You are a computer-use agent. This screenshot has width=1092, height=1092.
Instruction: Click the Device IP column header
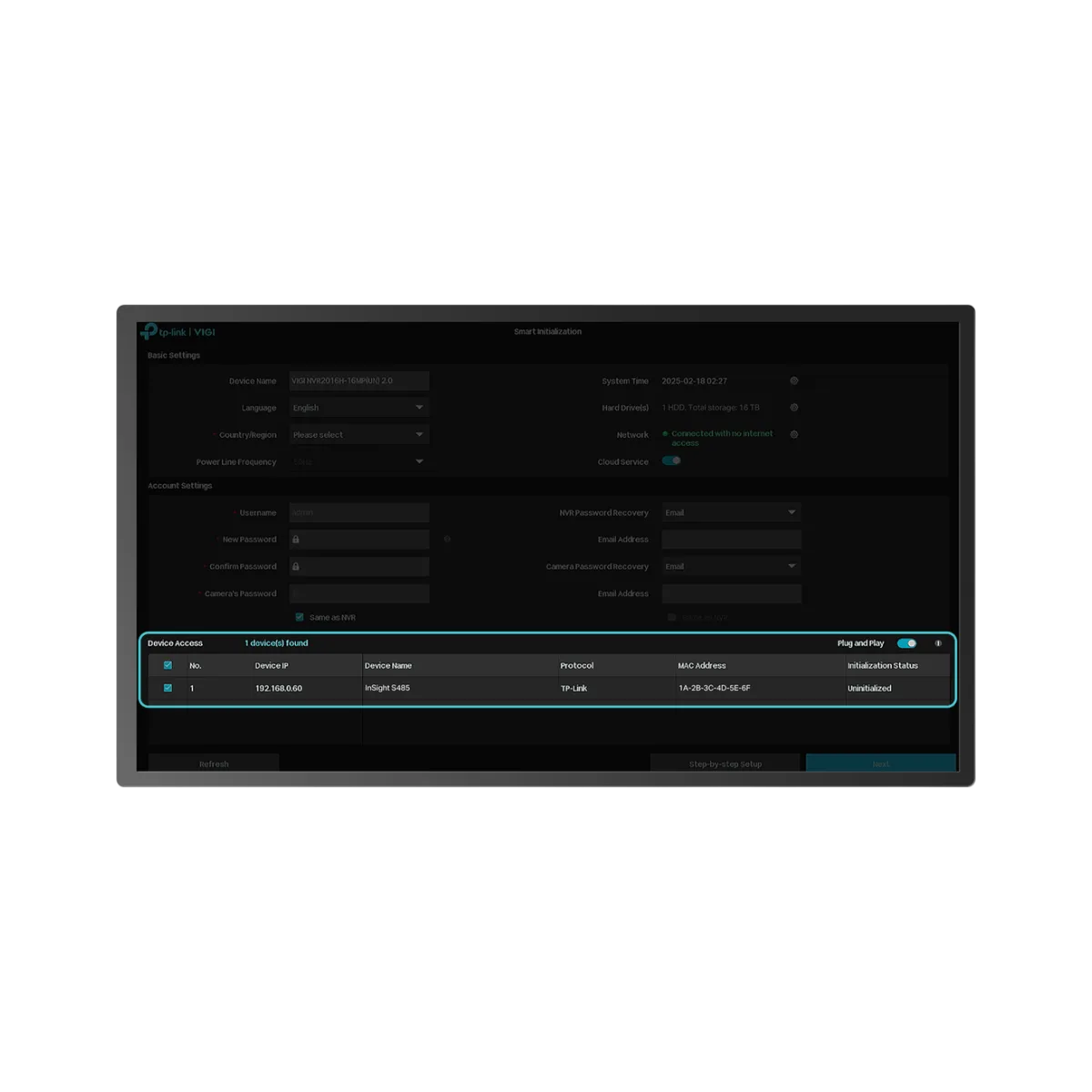tap(271, 665)
